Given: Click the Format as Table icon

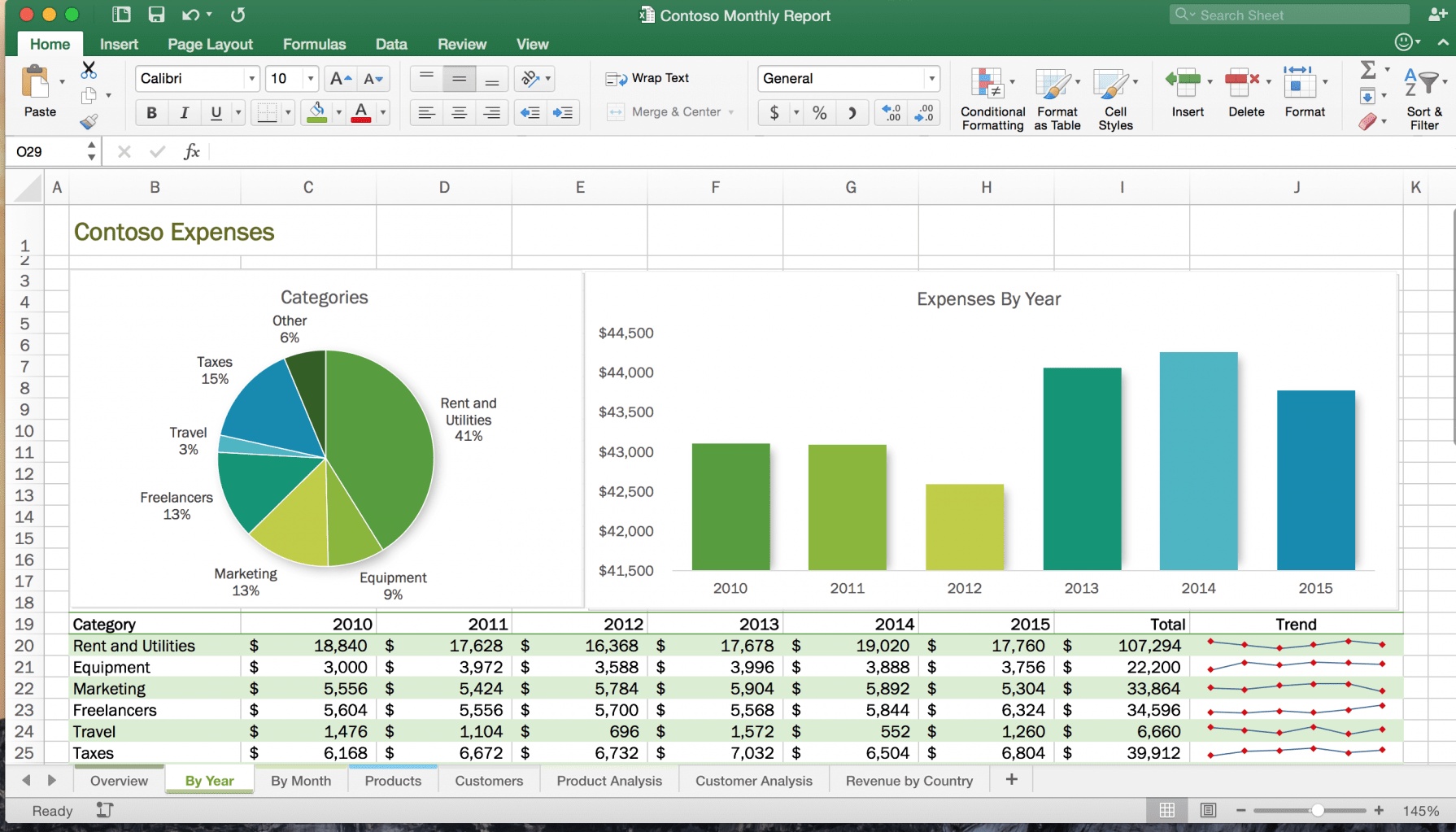Looking at the screenshot, I should (1057, 98).
